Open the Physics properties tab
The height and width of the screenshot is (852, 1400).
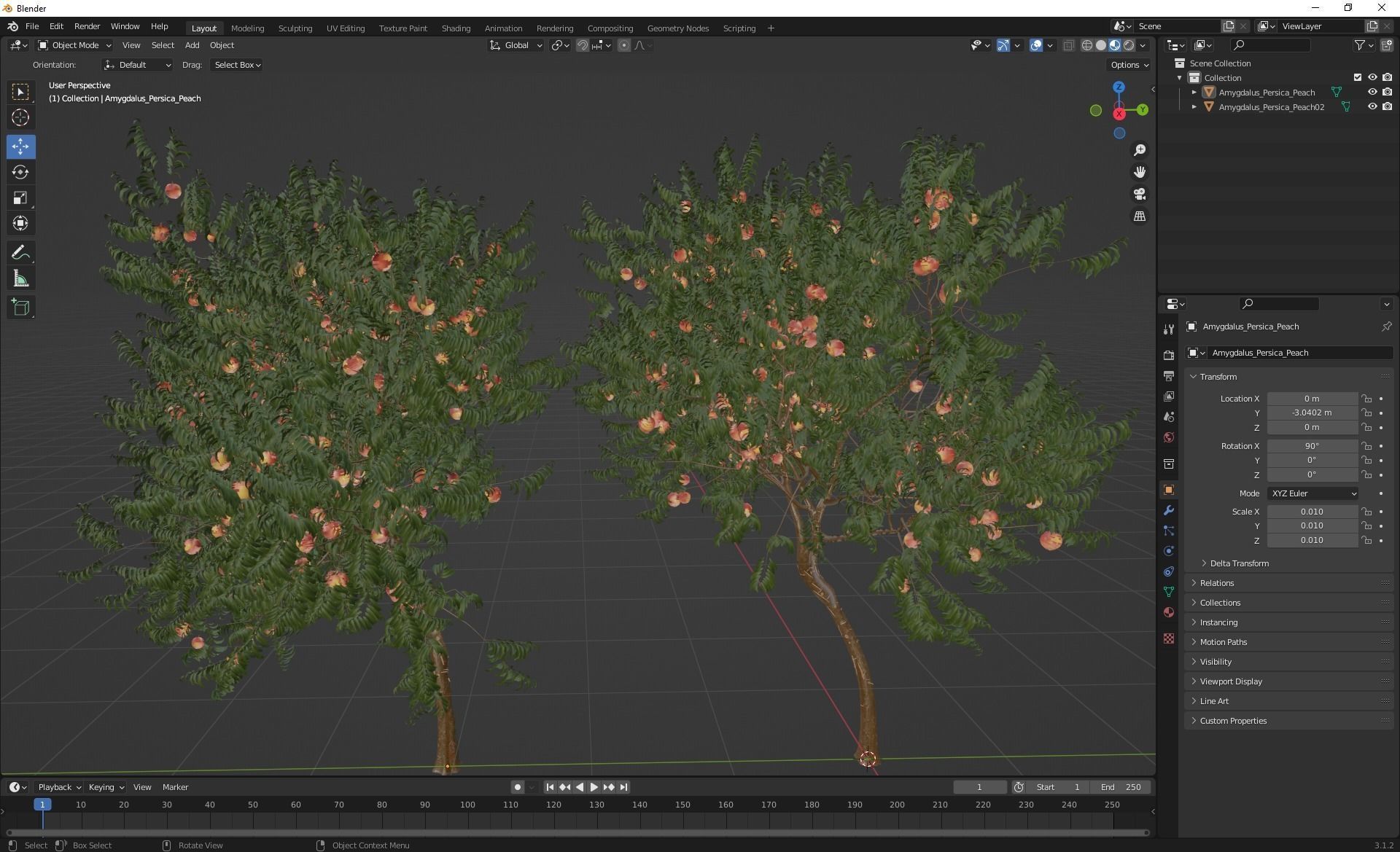pos(1169,551)
